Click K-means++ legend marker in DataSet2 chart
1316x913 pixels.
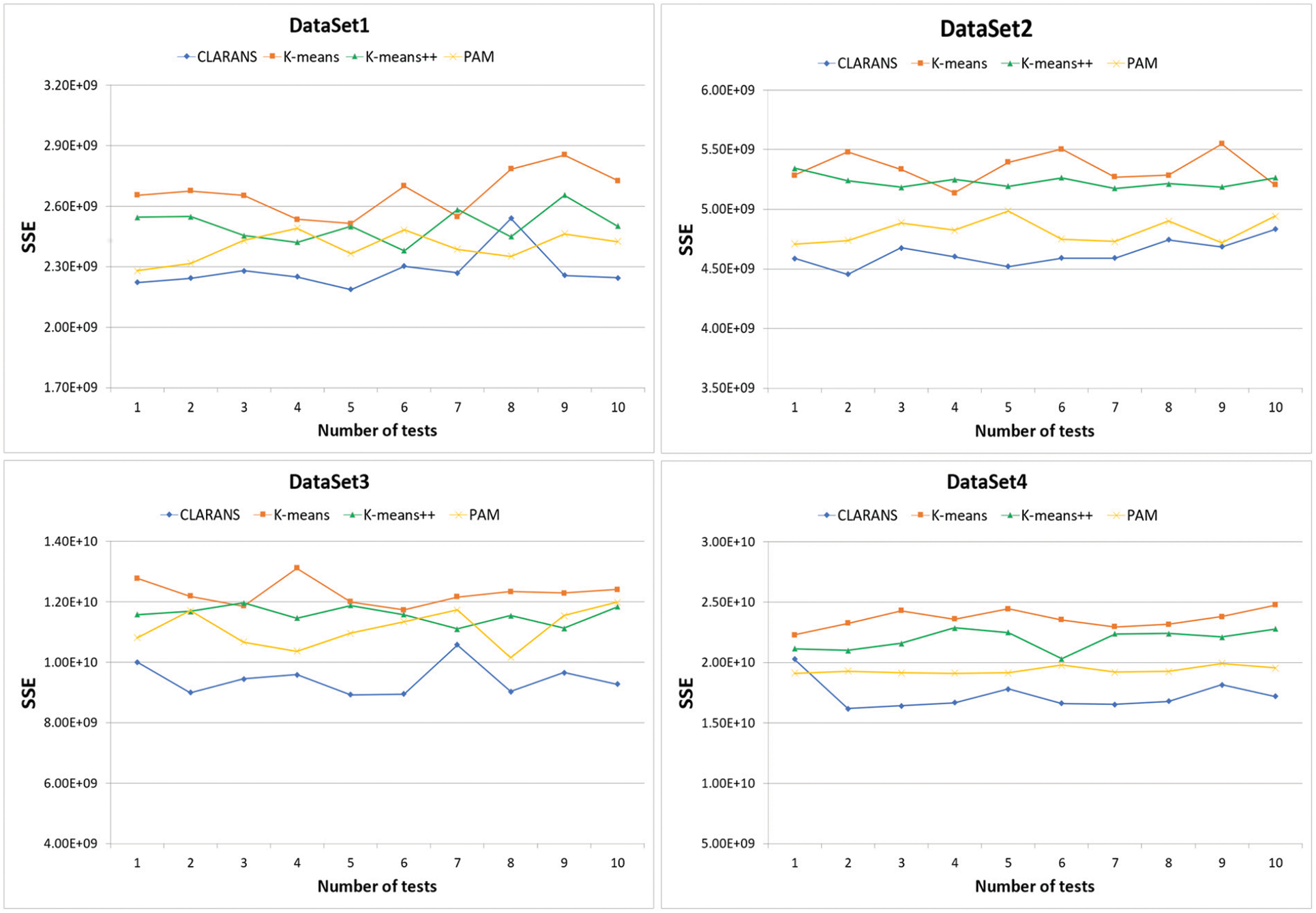(1010, 63)
